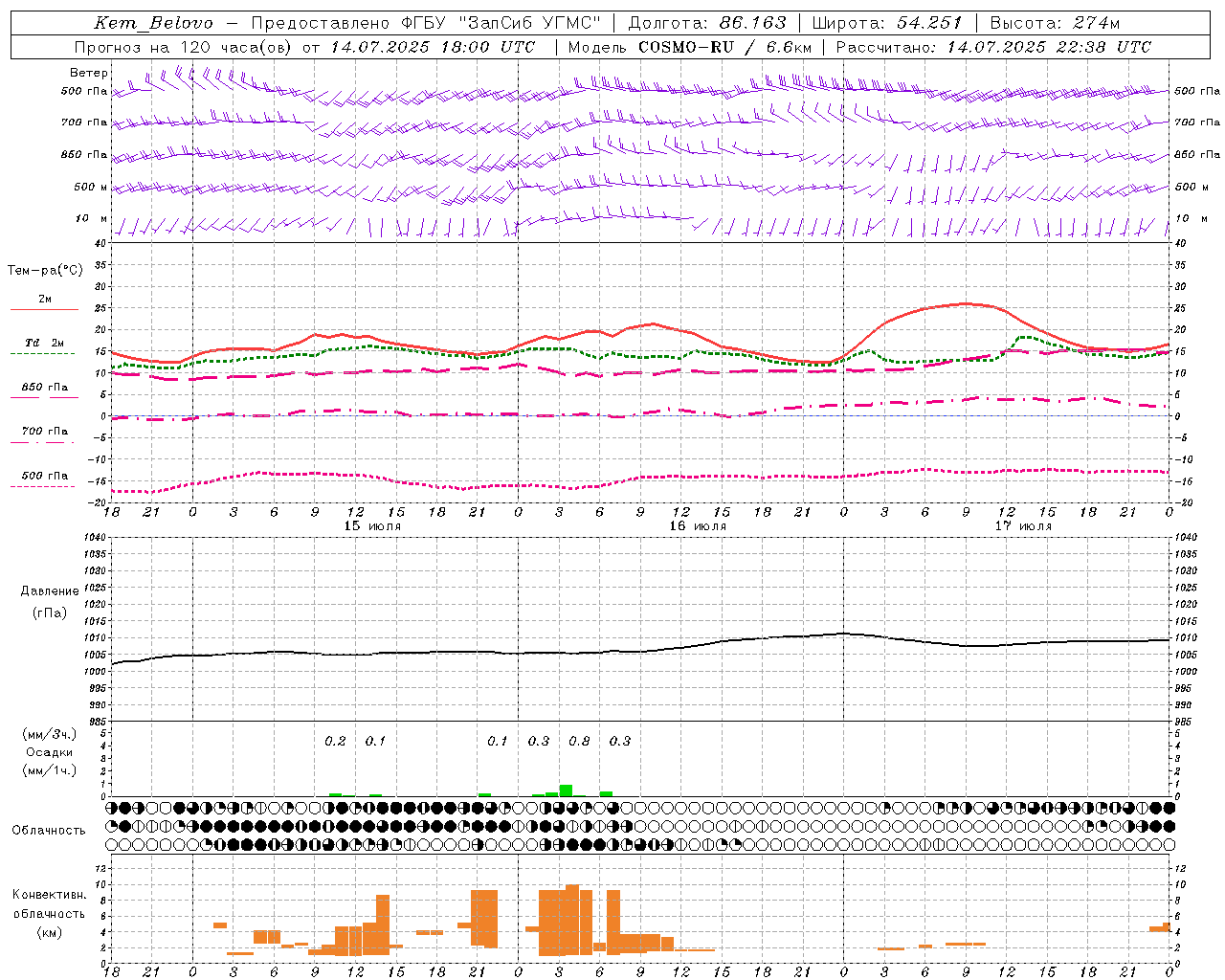Click the 'Td 2м' dew point legend entry
Image resolution: width=1225 pixels, height=980 pixels.
pos(45,343)
